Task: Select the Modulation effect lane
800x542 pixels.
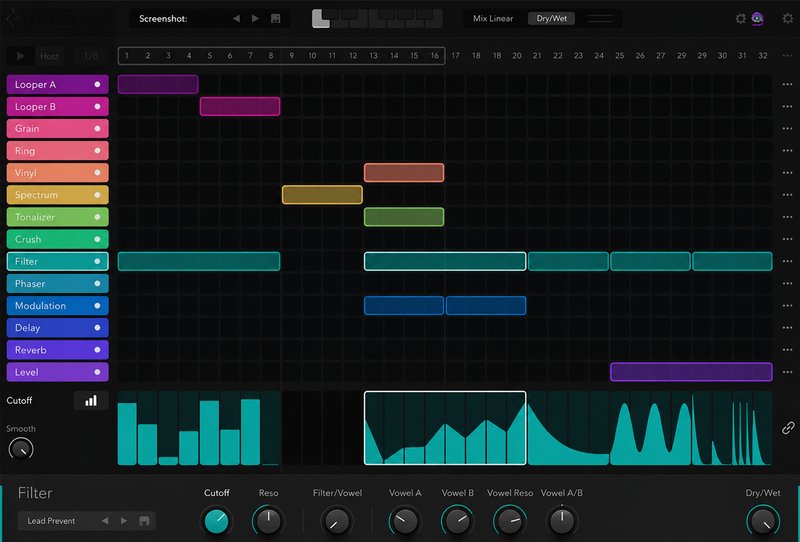Action: (x=58, y=306)
